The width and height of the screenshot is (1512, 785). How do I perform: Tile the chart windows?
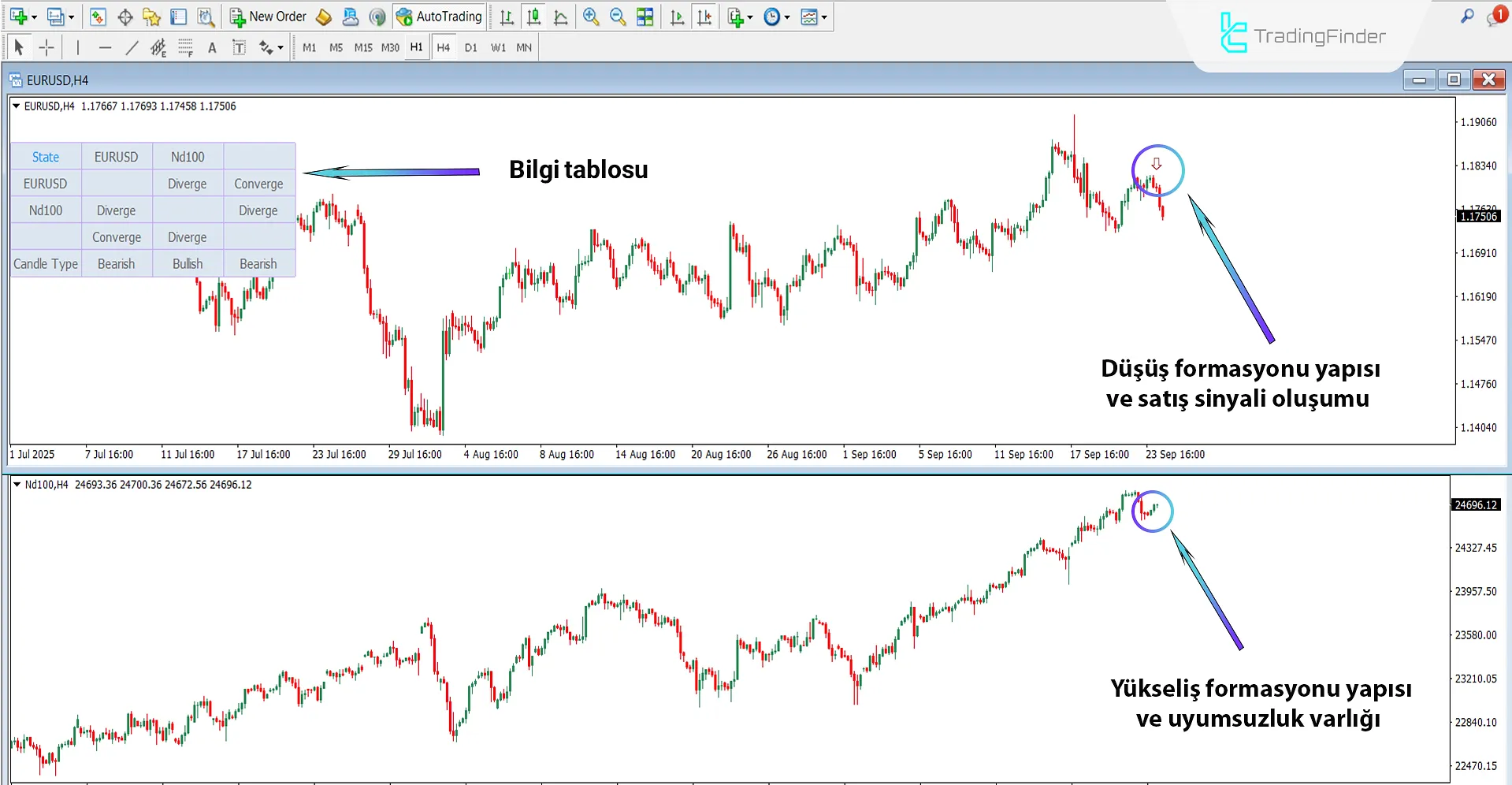645,16
